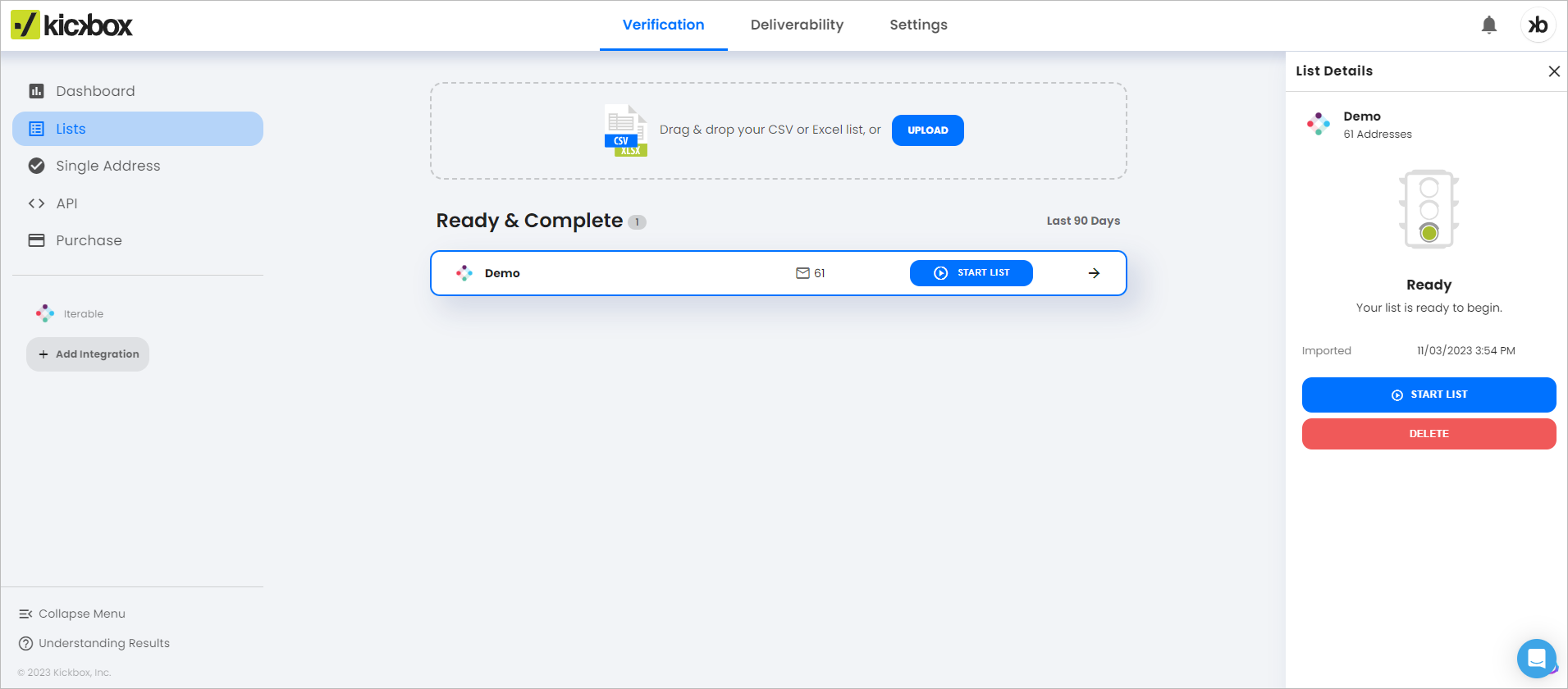Click the Iterable integration logo in sidebar
The width and height of the screenshot is (1568, 689).
coord(45,313)
